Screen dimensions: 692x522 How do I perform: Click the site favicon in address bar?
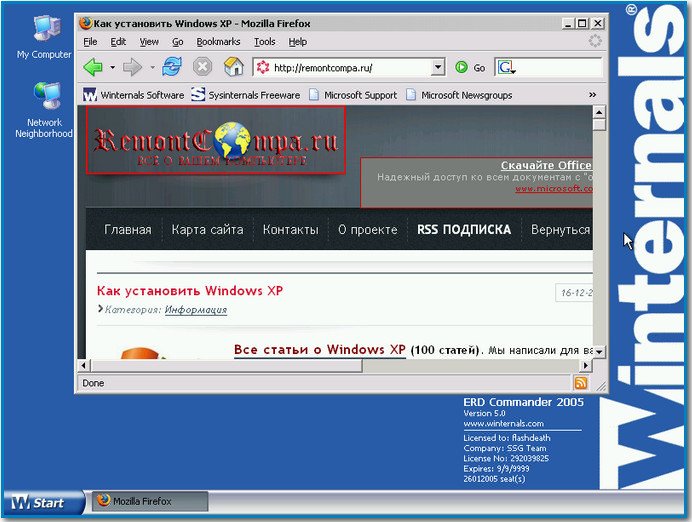263,67
